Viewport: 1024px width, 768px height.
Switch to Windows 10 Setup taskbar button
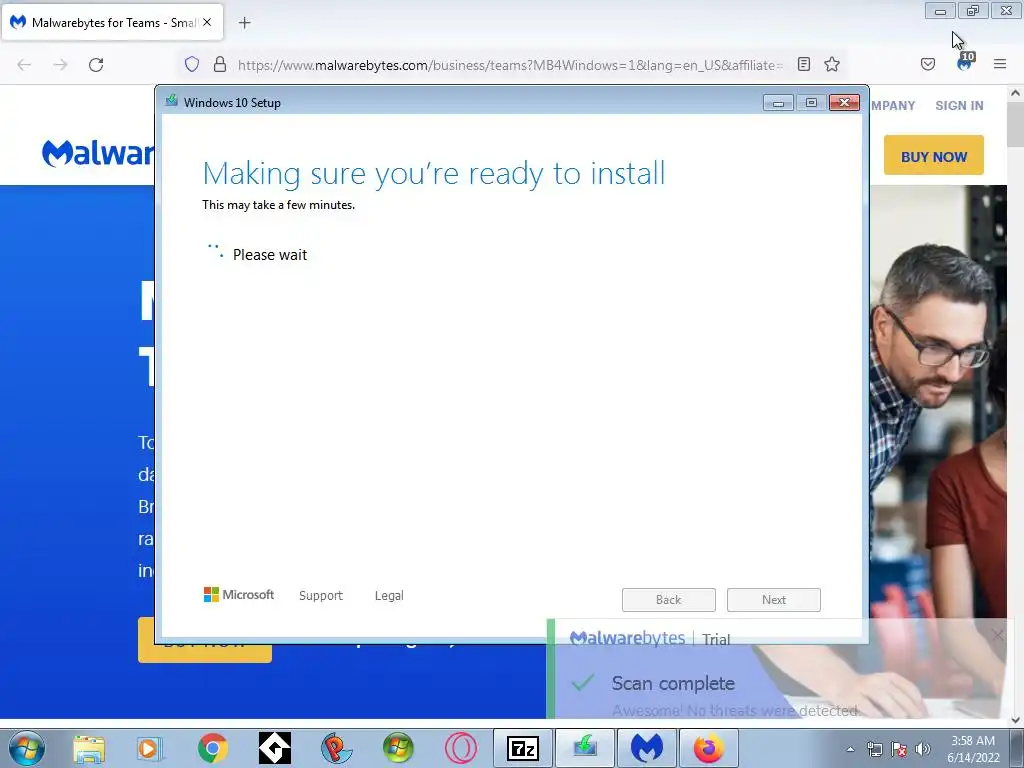point(585,748)
